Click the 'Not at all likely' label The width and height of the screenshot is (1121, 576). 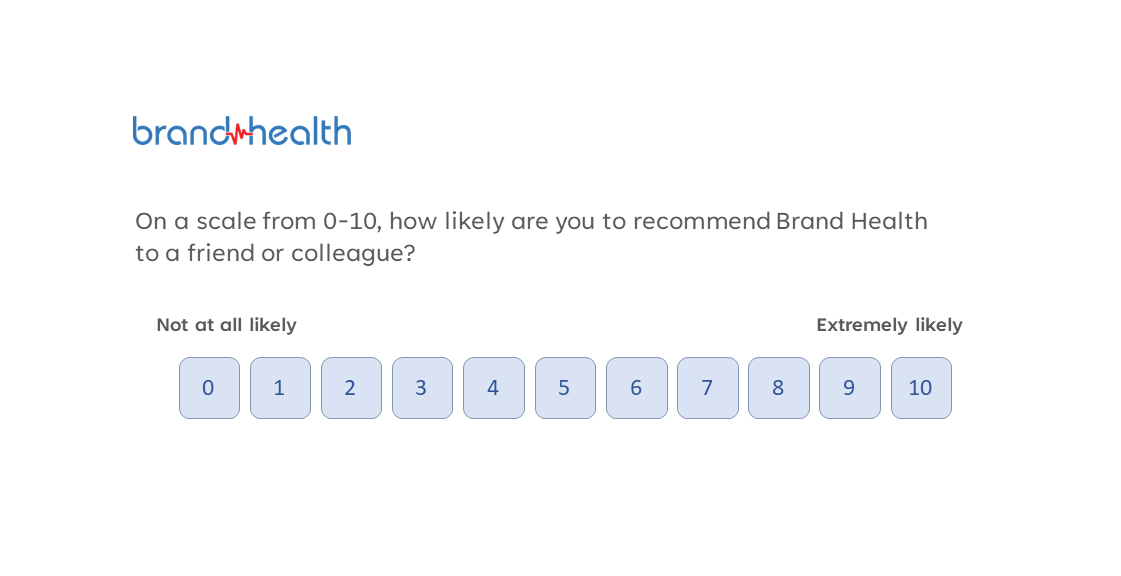[x=226, y=325]
